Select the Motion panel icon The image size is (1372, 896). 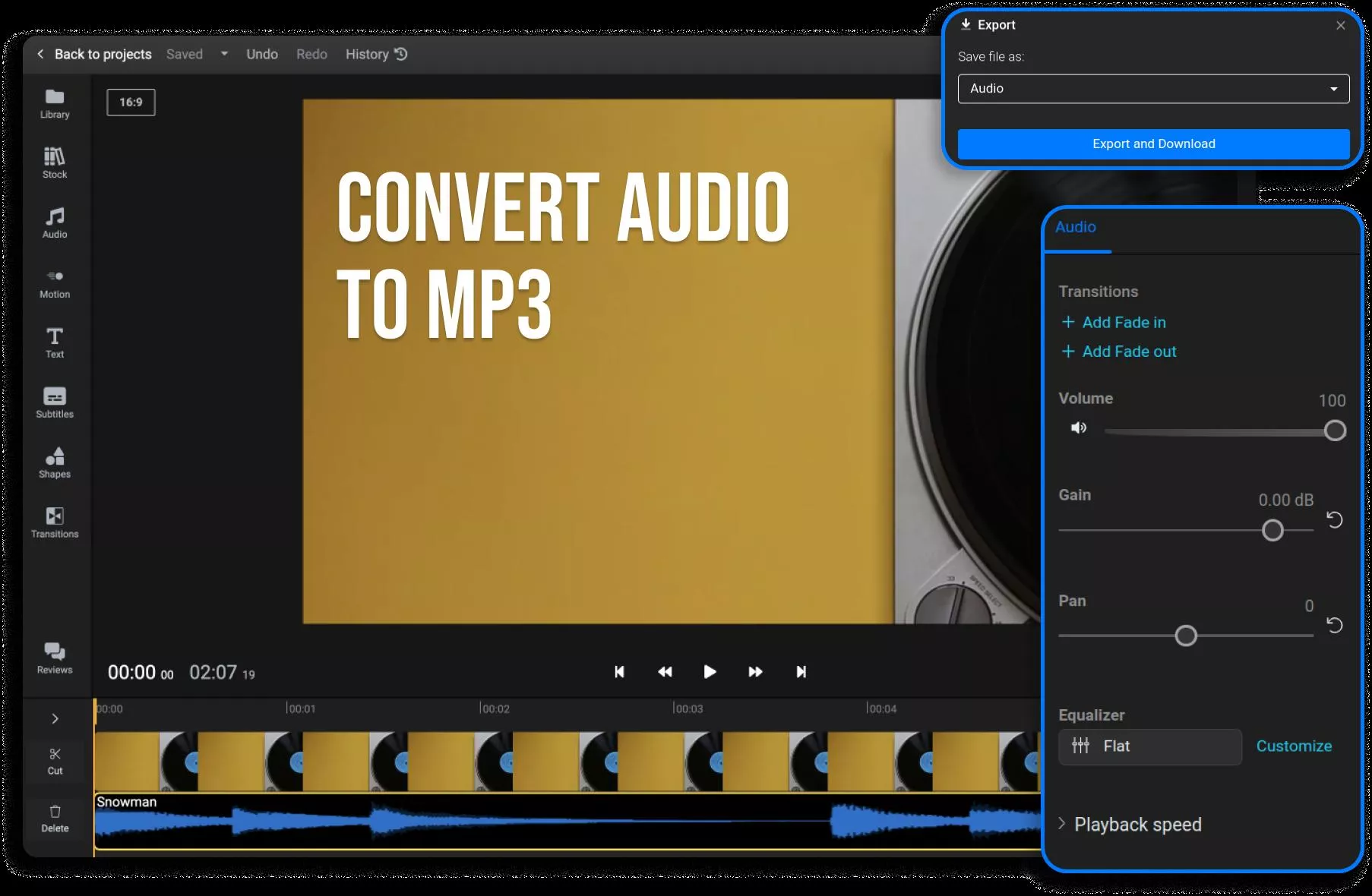point(54,282)
